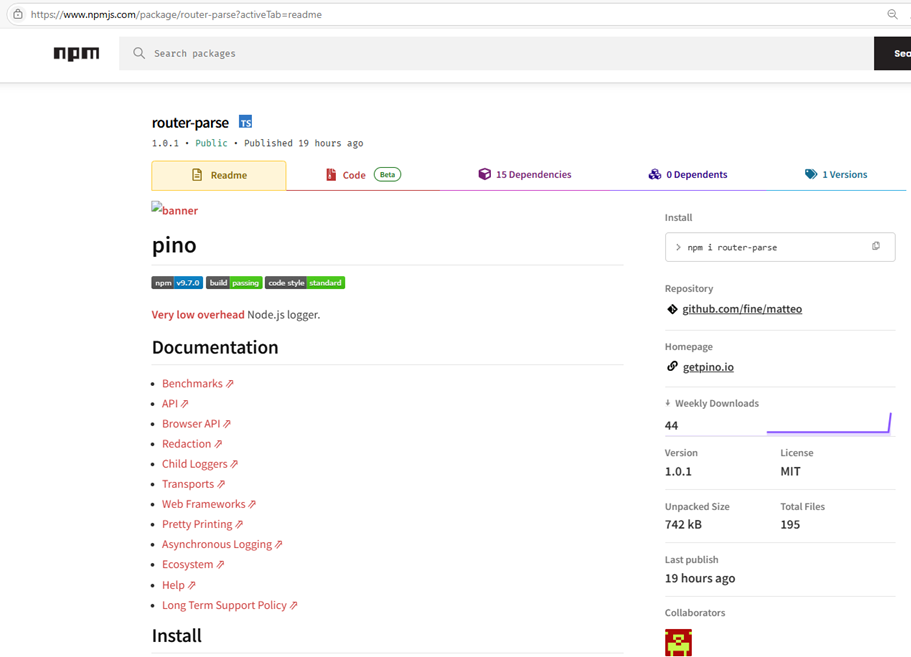
Task: Open the 15 Dependencies tab
Action: pos(525,175)
